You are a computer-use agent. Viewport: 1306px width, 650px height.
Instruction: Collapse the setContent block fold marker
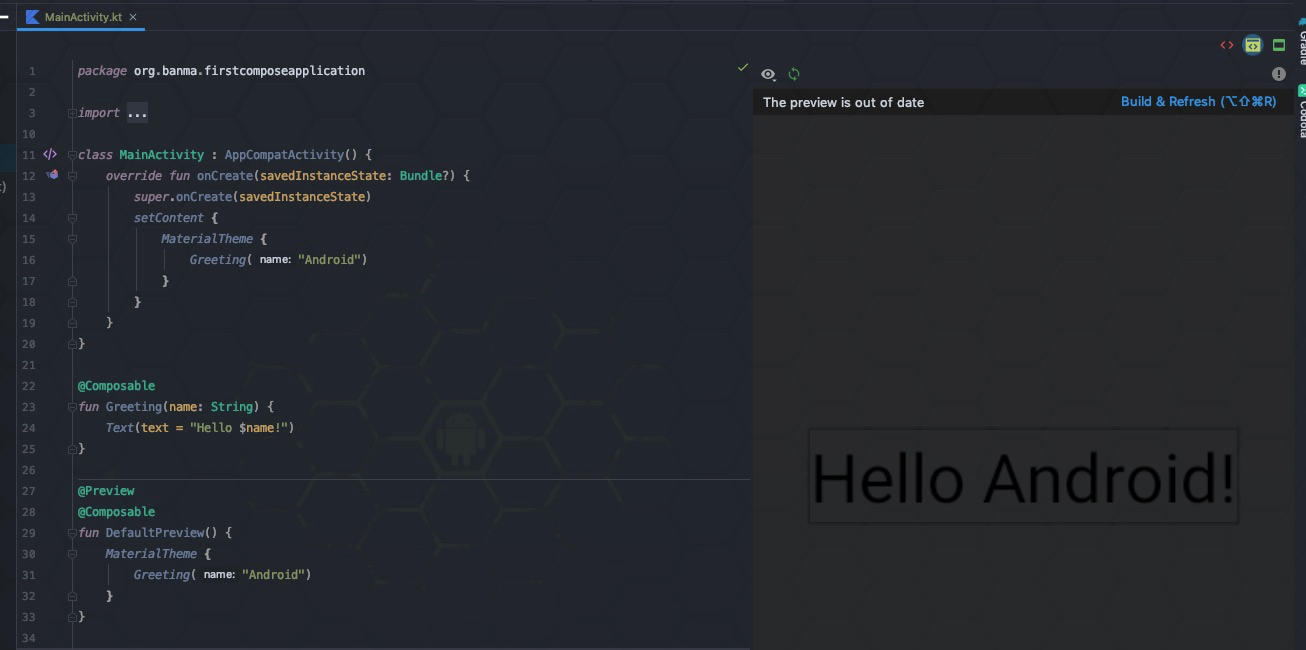click(72, 218)
